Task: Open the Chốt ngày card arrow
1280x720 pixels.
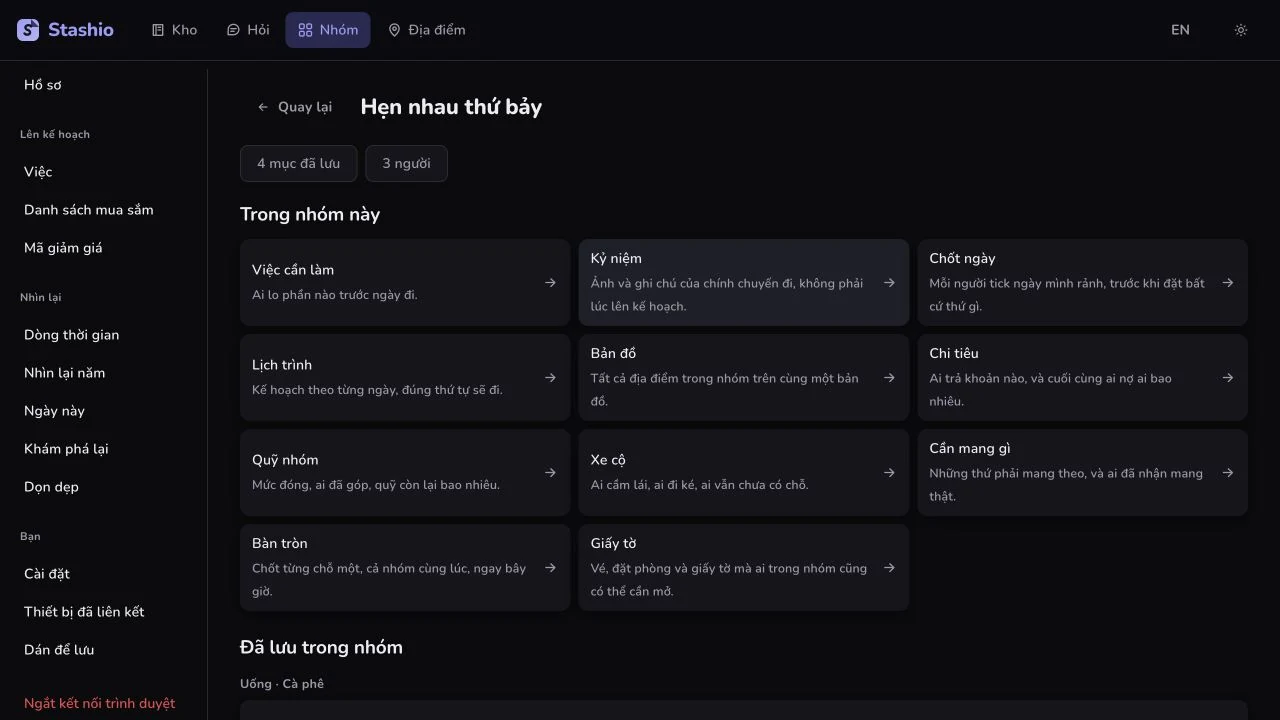Action: 1228,283
